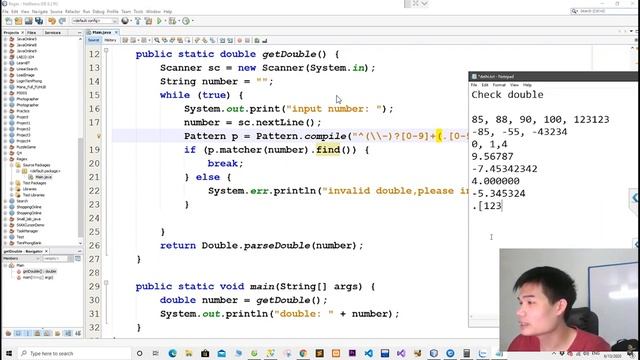
Task: Open the Members dropdown in Navigator
Action: pos(21,259)
